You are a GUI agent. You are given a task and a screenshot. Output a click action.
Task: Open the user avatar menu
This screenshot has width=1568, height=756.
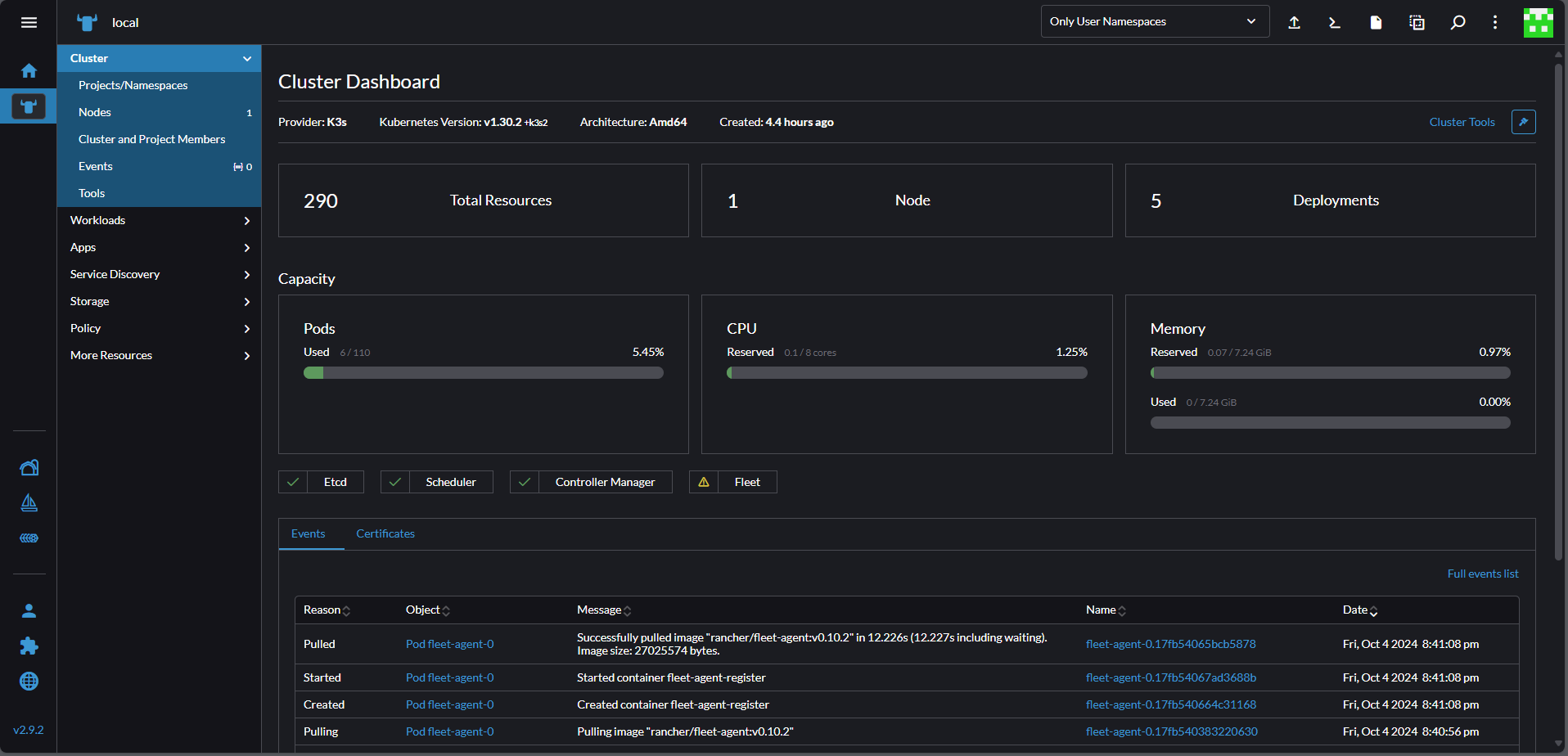(x=1538, y=22)
